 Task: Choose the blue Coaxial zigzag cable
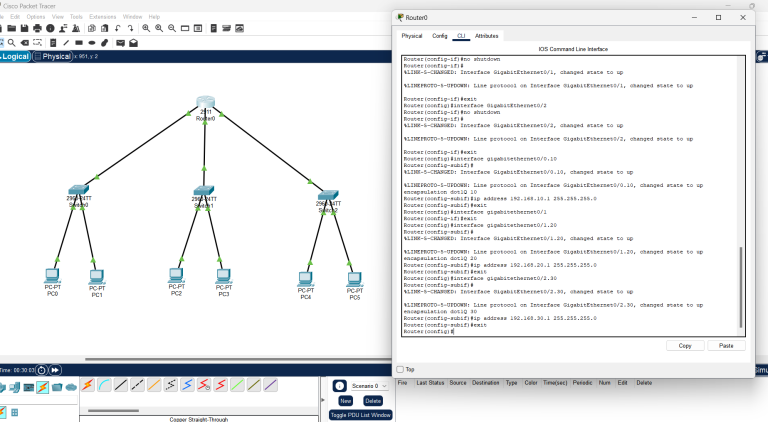point(188,385)
